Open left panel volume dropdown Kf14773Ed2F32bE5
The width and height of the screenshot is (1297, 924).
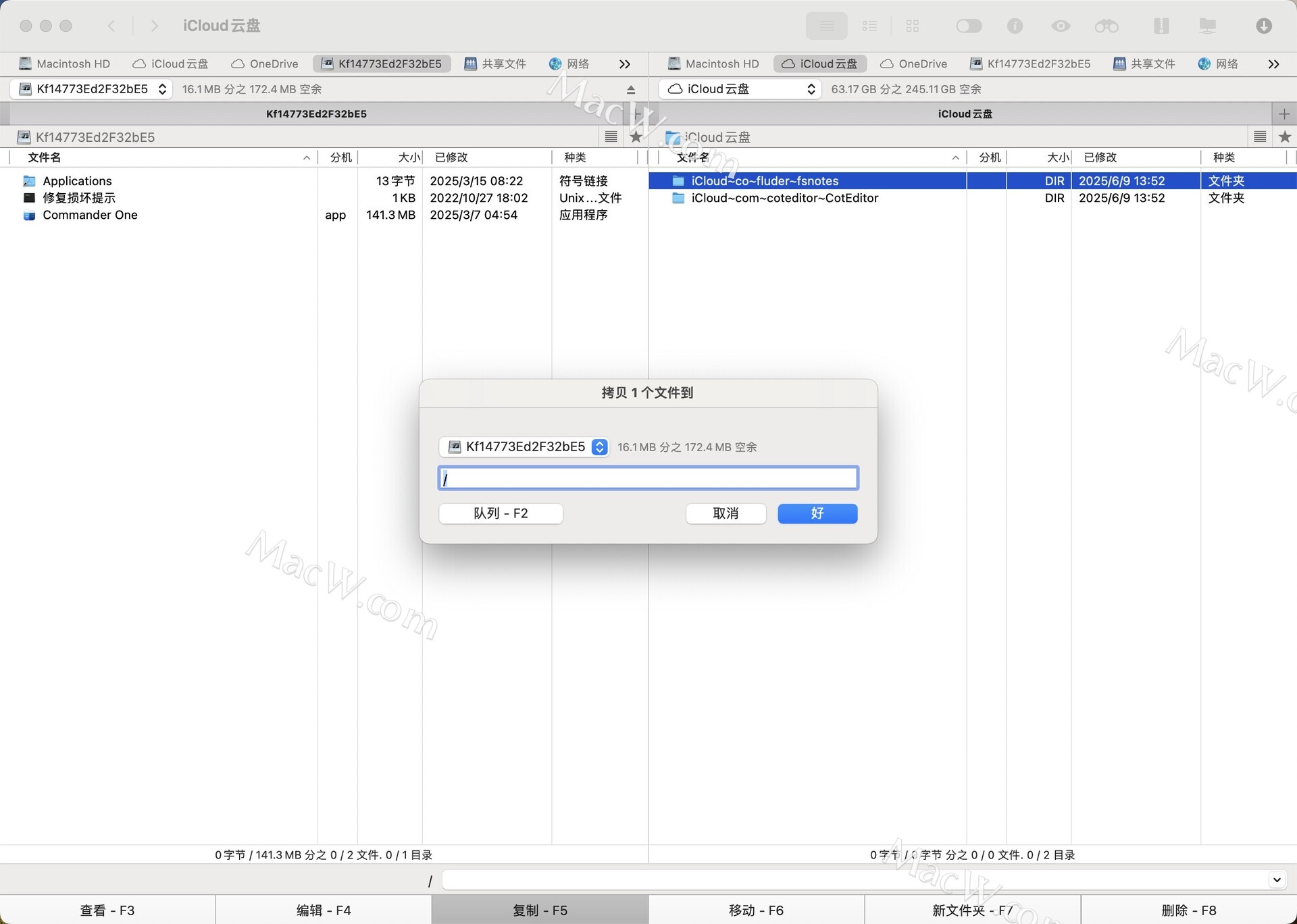(x=91, y=89)
